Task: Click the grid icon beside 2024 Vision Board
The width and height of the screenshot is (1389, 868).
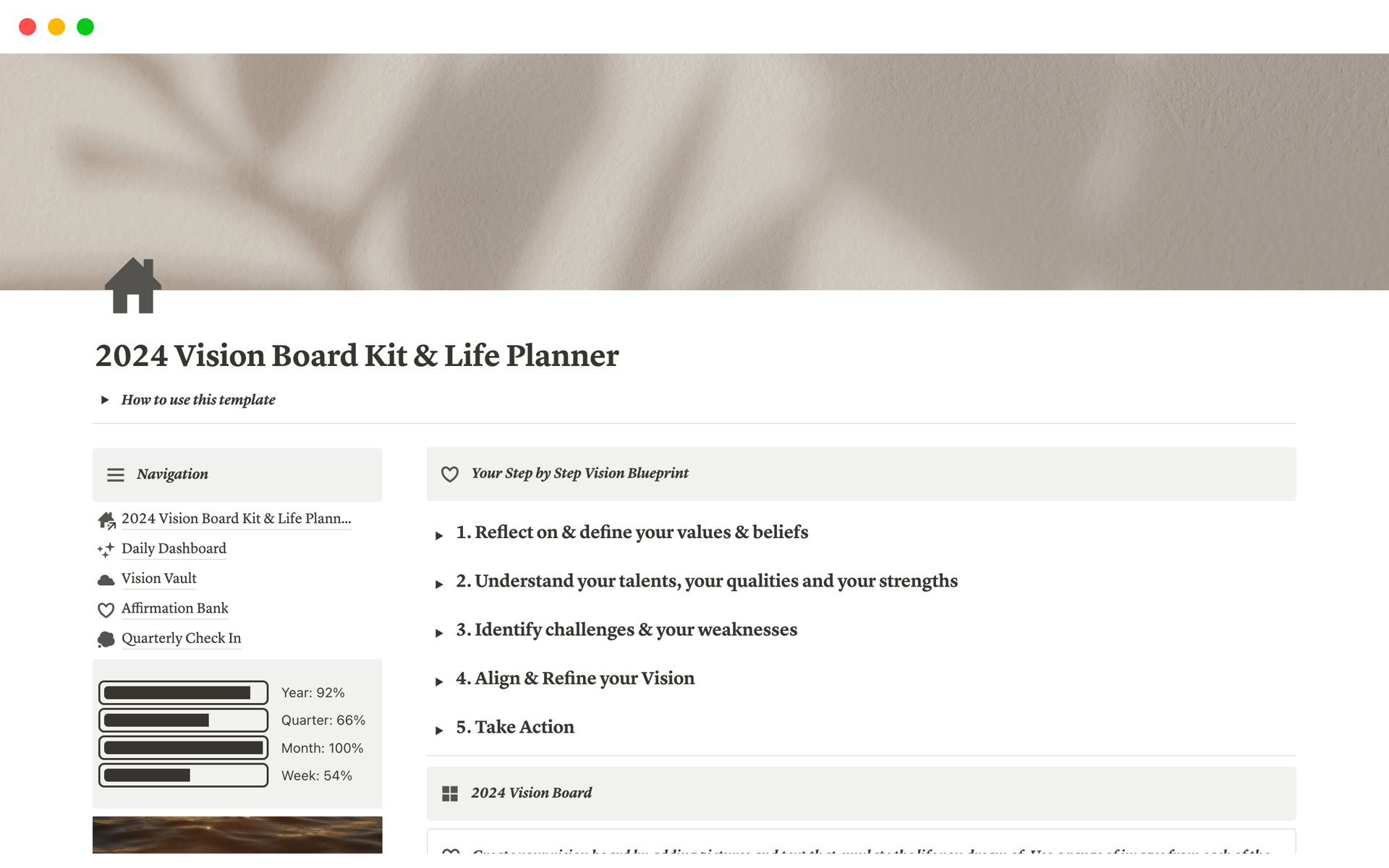Action: pyautogui.click(x=450, y=793)
